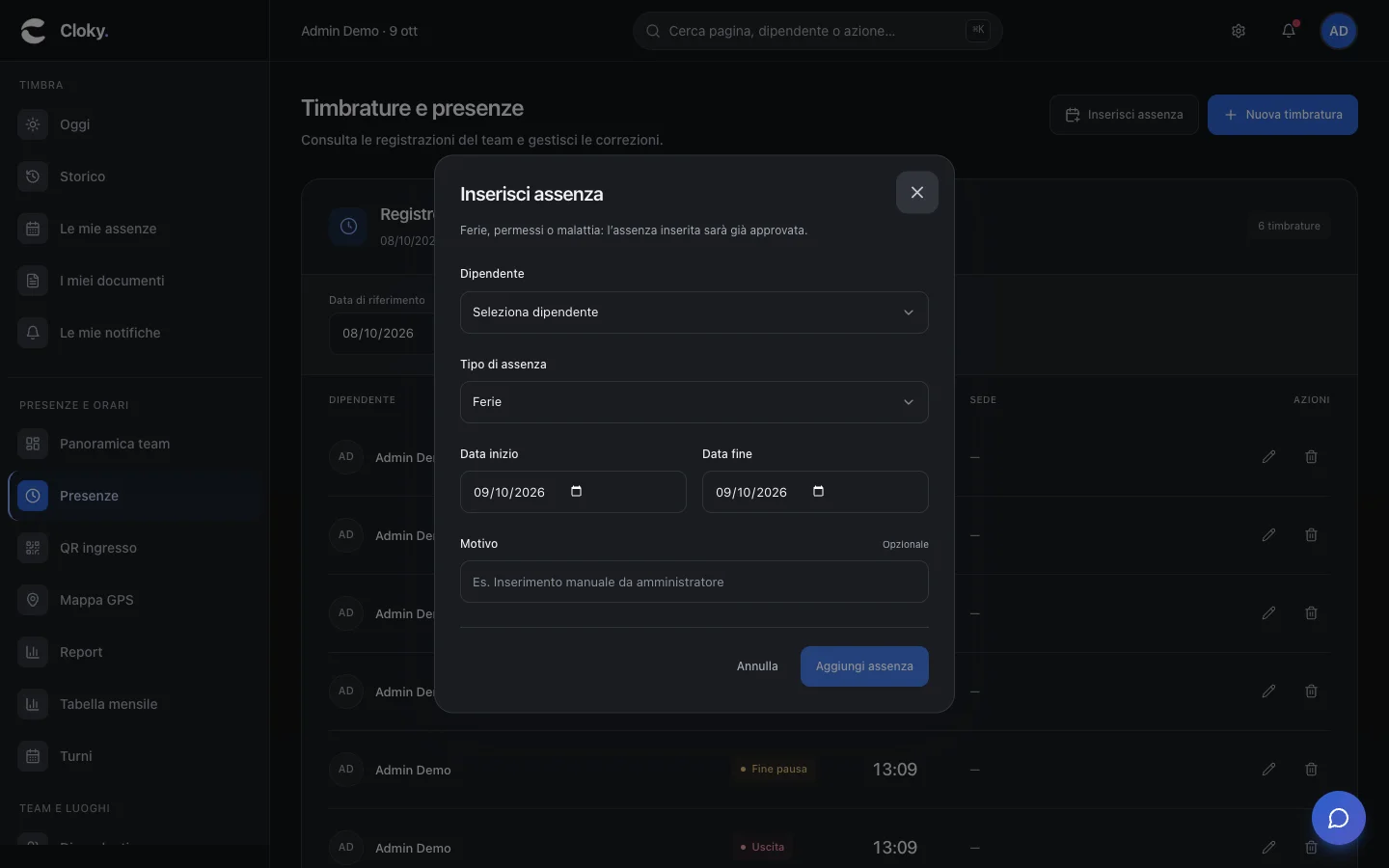Click Annulla to cancel
The width and height of the screenshot is (1389, 868).
pyautogui.click(x=757, y=666)
